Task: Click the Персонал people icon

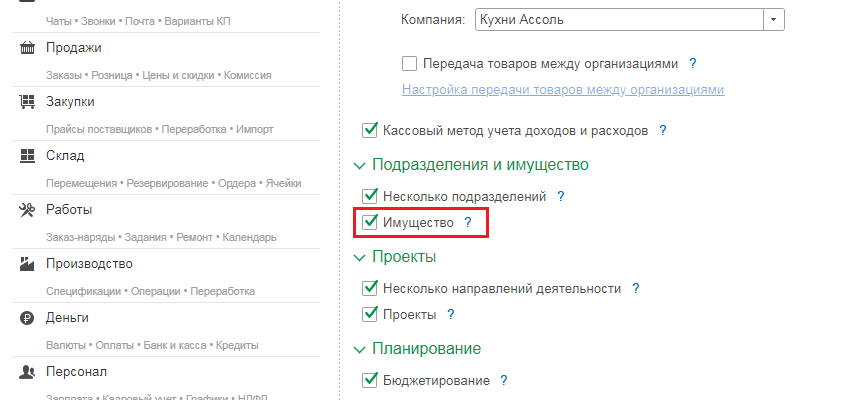Action: (27, 372)
